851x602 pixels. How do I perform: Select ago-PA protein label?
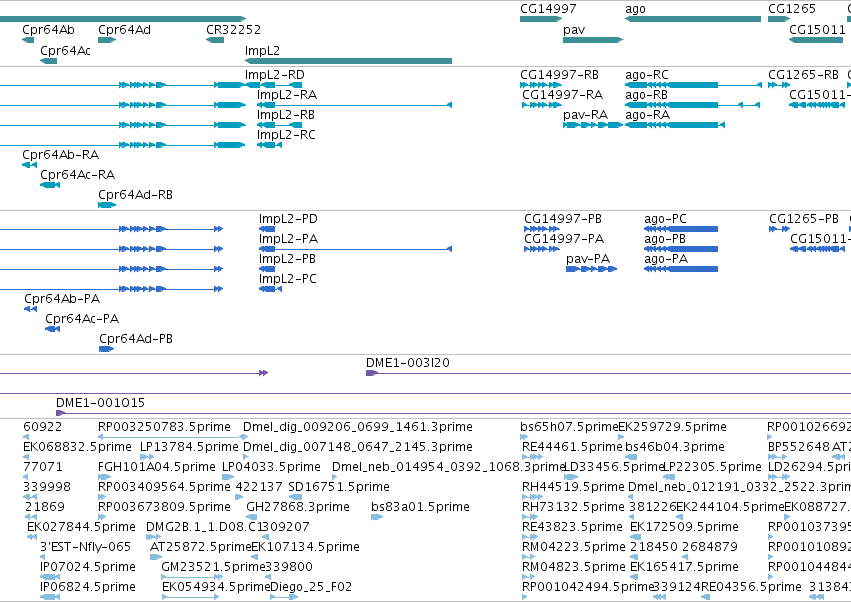666,259
